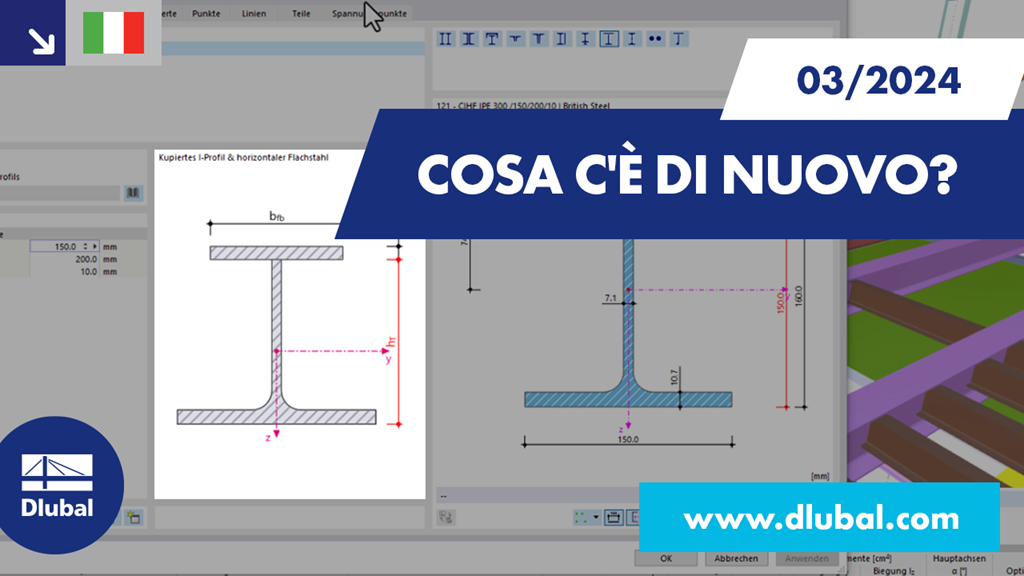This screenshot has height=576, width=1024.
Task: Click the 150.0 width dimension in section preview
Action: (x=628, y=439)
